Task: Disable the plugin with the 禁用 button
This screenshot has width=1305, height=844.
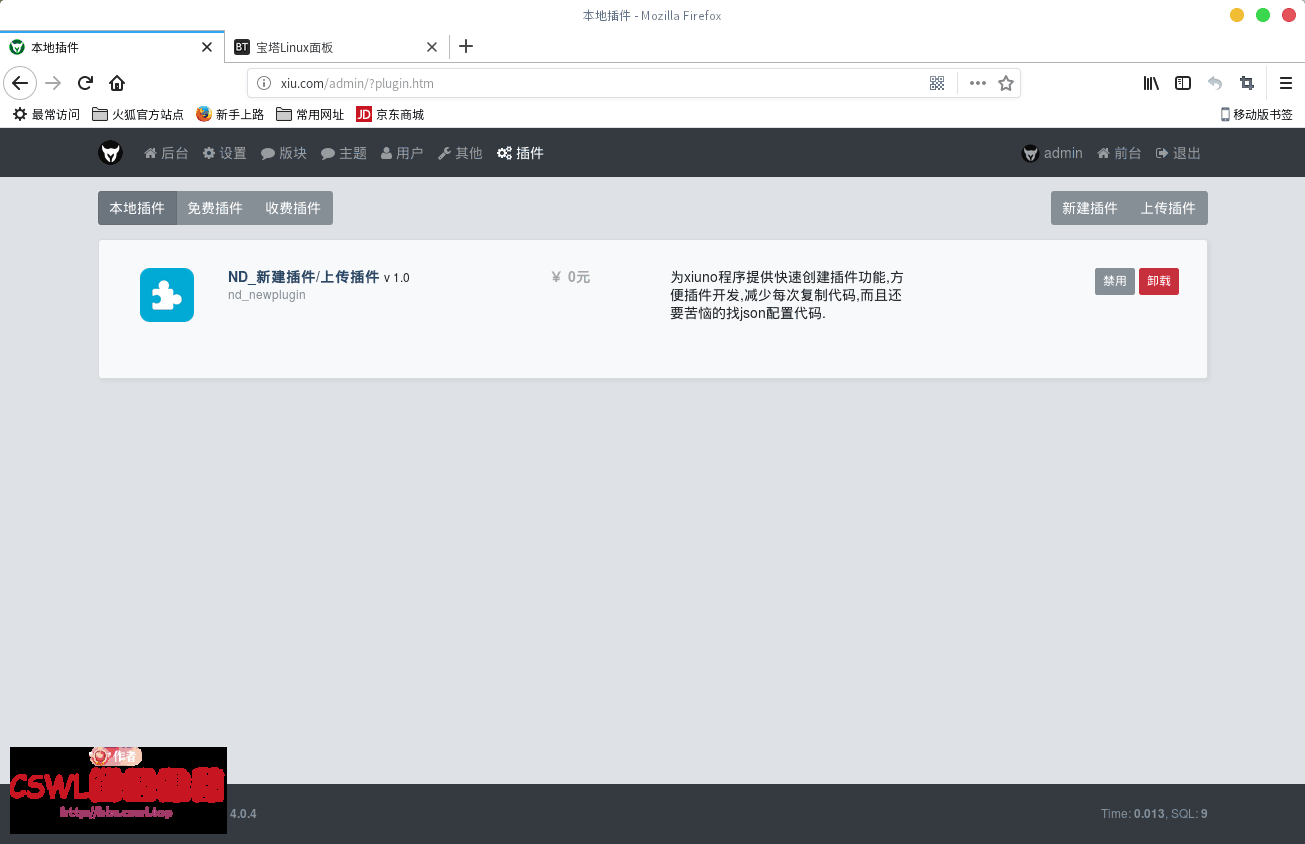Action: [x=1114, y=281]
